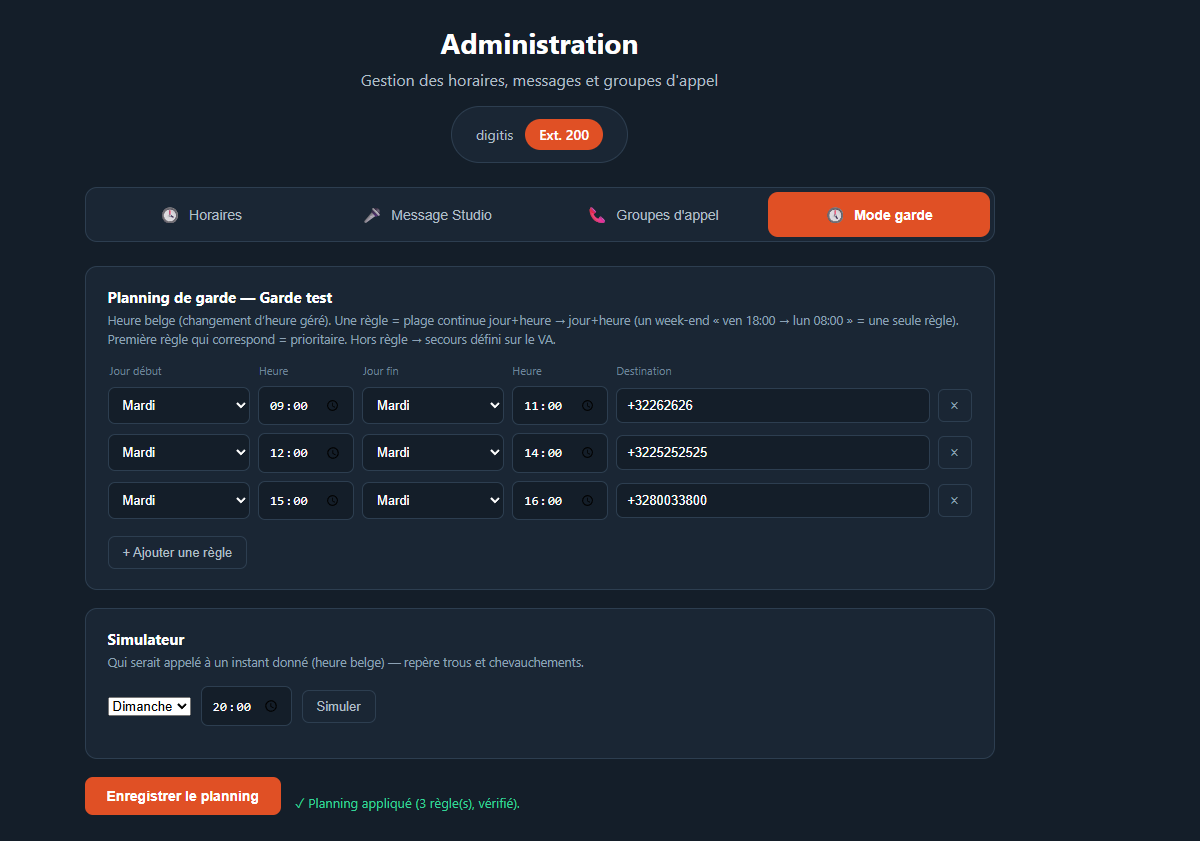Image resolution: width=1200 pixels, height=841 pixels.
Task: Edit the 11:00 end time field
Action: click(x=560, y=406)
